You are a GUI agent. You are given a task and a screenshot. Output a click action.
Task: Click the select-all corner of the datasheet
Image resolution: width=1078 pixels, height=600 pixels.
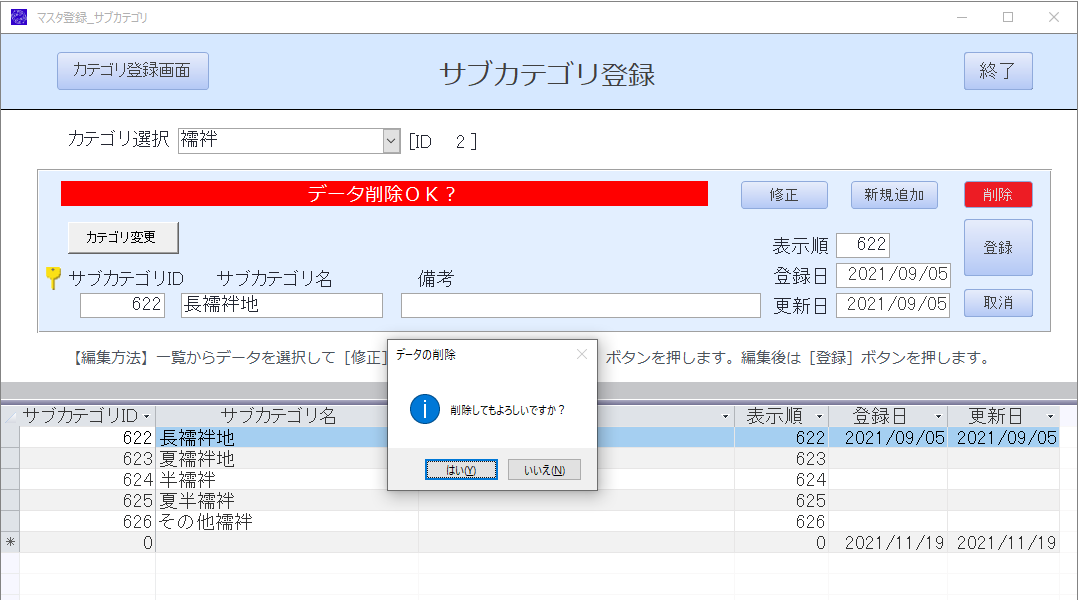click(10, 416)
